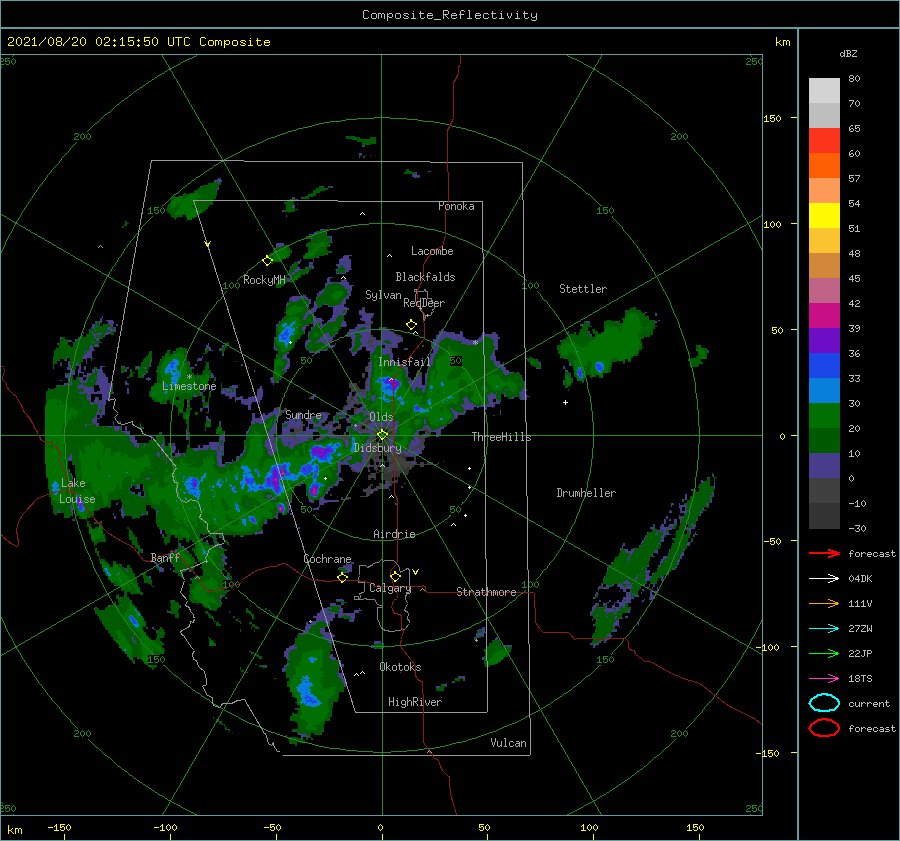
Task: Select the magenta swatch between 42 and 39
Action: click(x=824, y=315)
